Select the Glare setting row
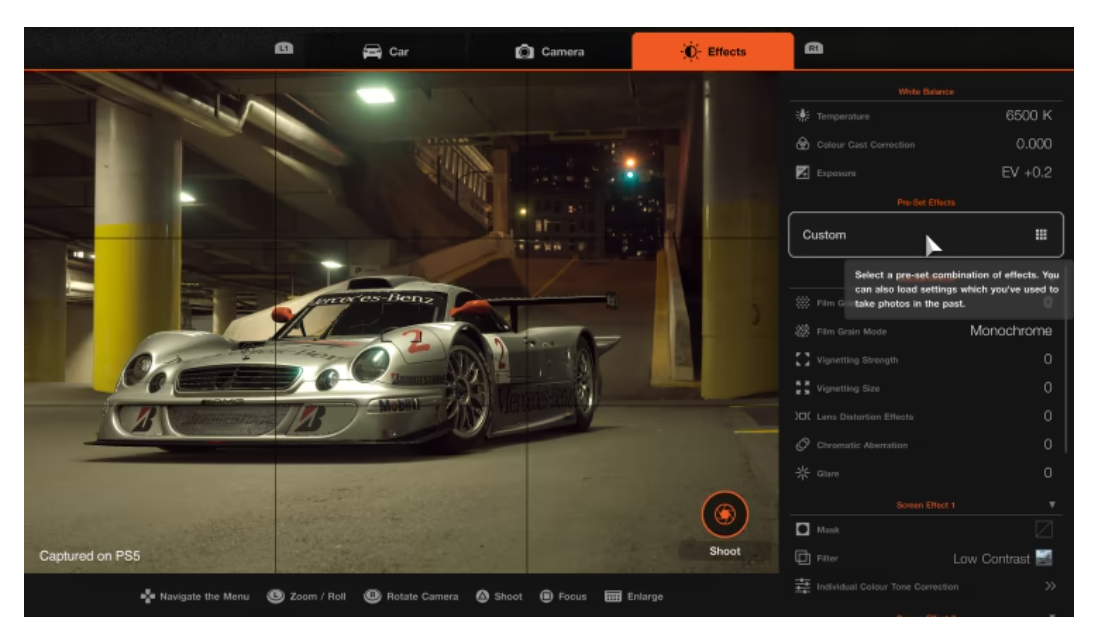1094x635 pixels. pyautogui.click(x=924, y=473)
